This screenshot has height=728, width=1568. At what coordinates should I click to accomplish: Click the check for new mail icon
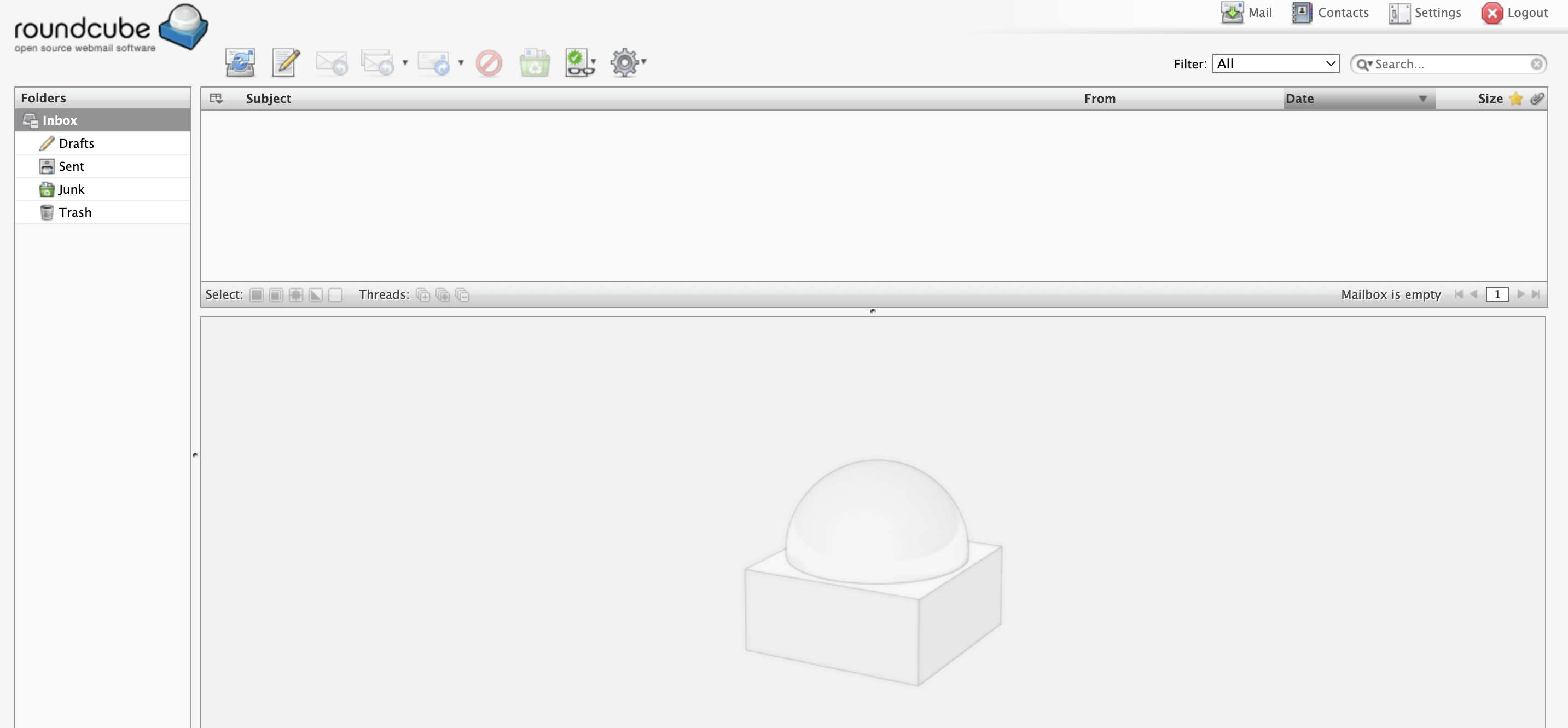(x=240, y=62)
